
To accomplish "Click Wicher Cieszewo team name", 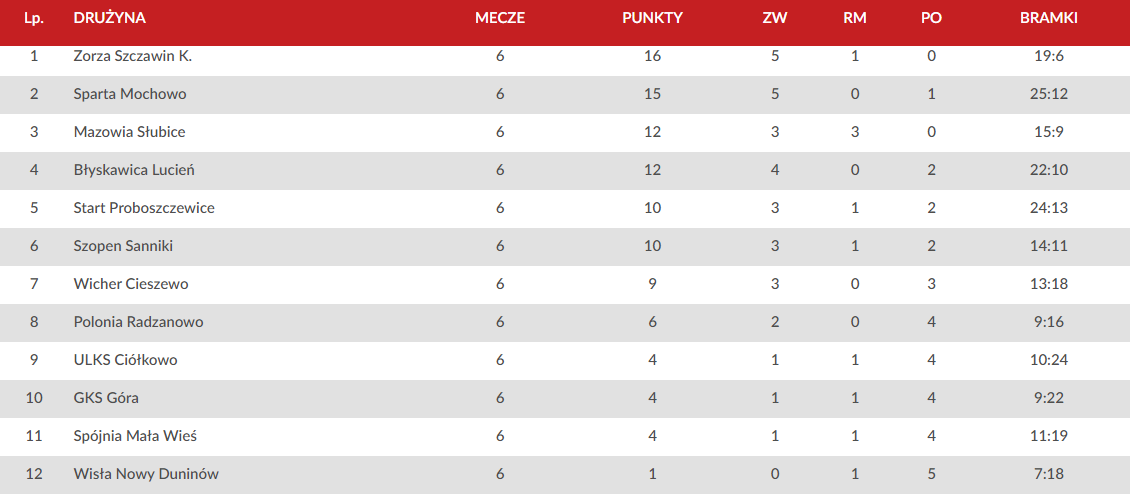I will click(131, 284).
